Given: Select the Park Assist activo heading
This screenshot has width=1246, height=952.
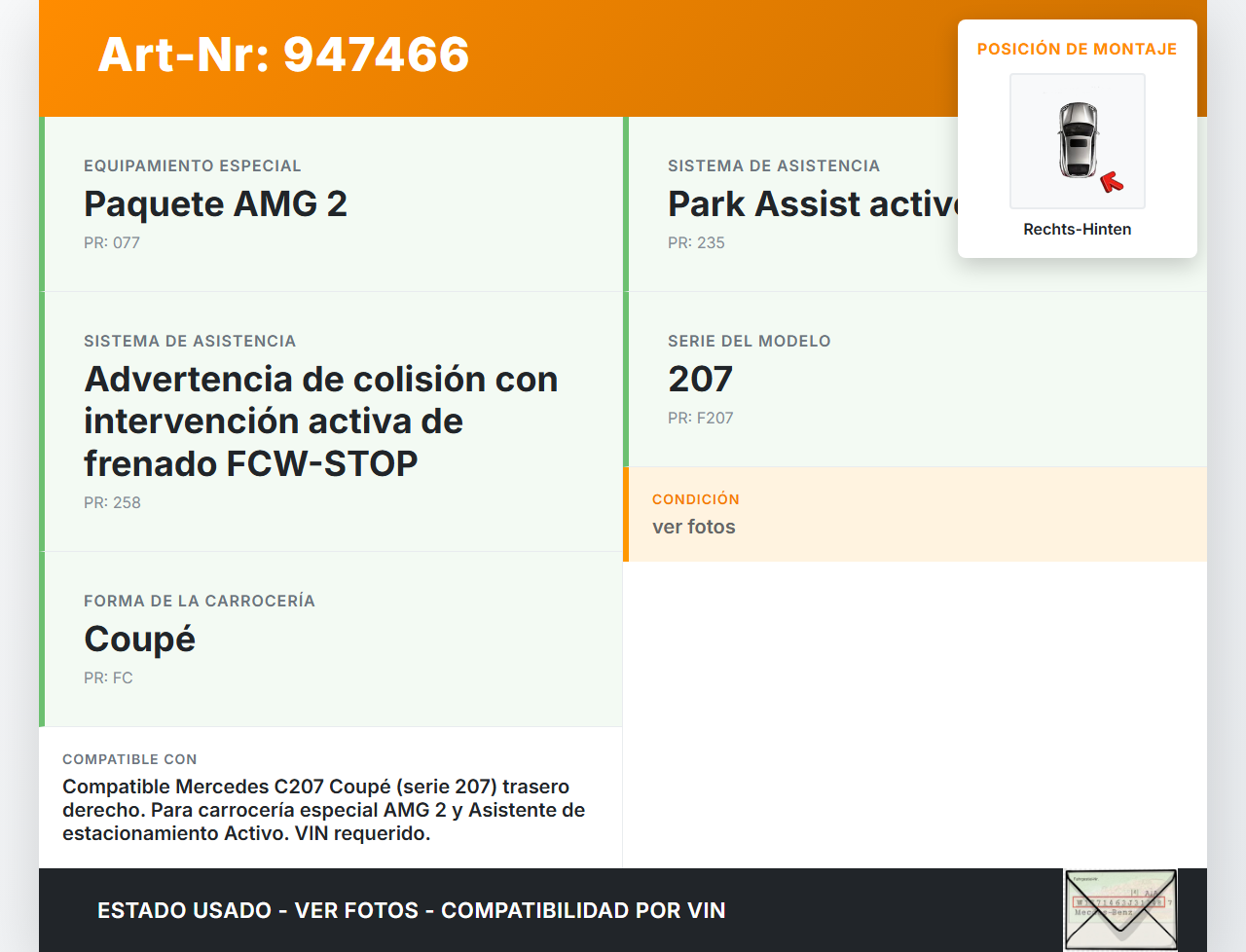Looking at the screenshot, I should pos(813,204).
